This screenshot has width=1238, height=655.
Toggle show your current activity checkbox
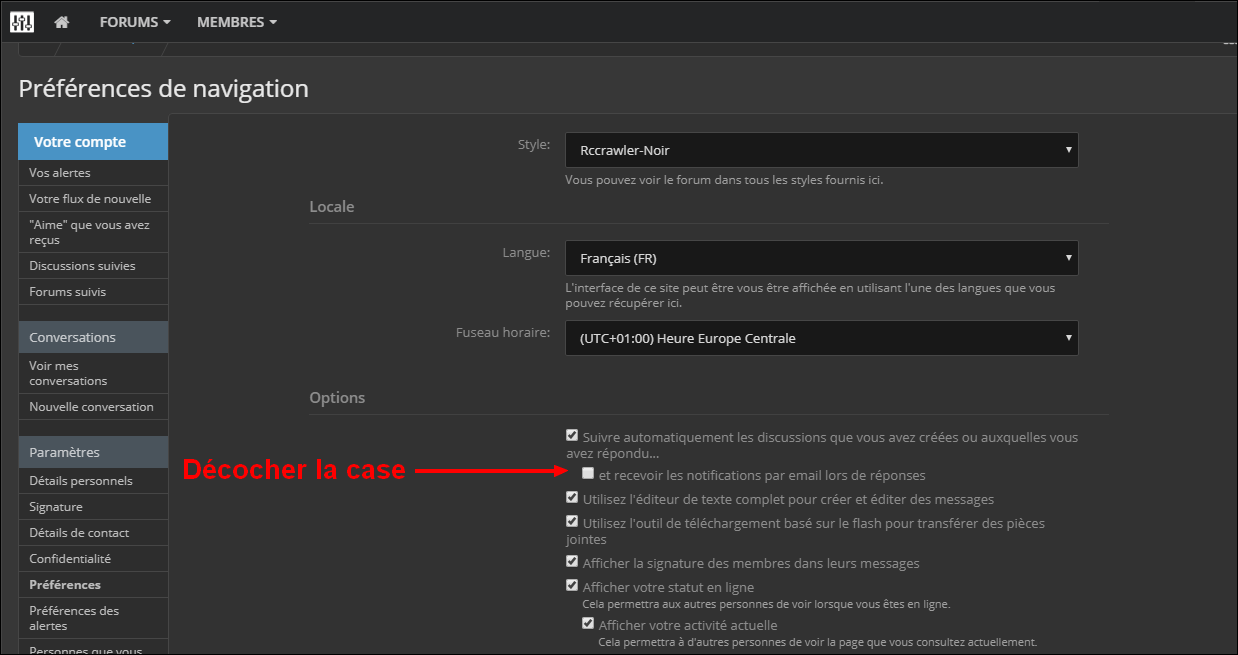[x=588, y=624]
